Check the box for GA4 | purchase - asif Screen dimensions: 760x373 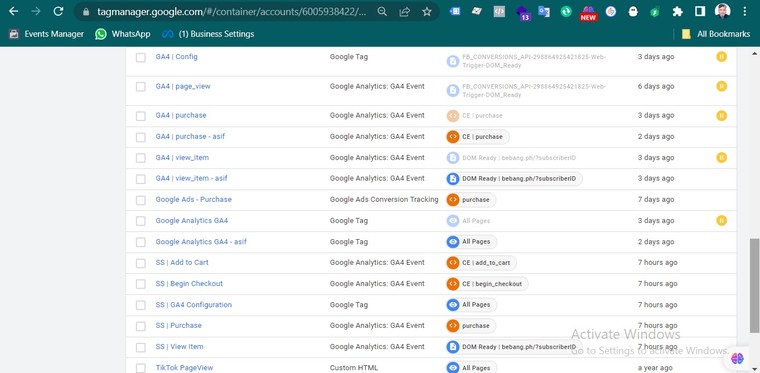point(141,137)
